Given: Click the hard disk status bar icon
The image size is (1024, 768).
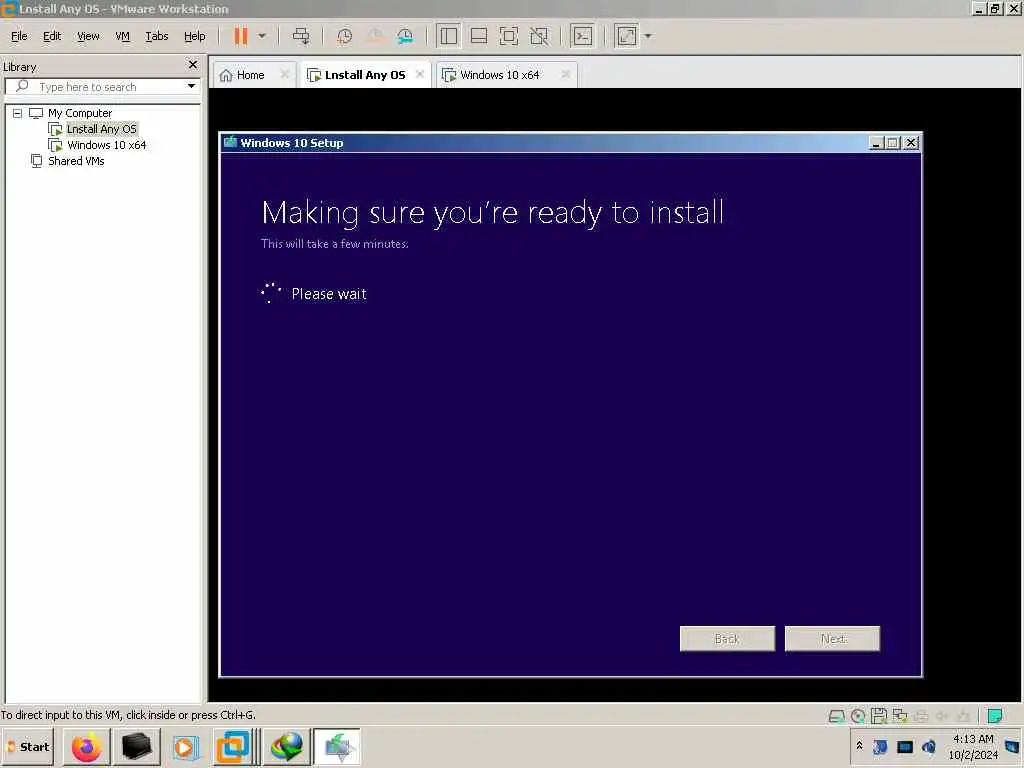Looking at the screenshot, I should 836,716.
